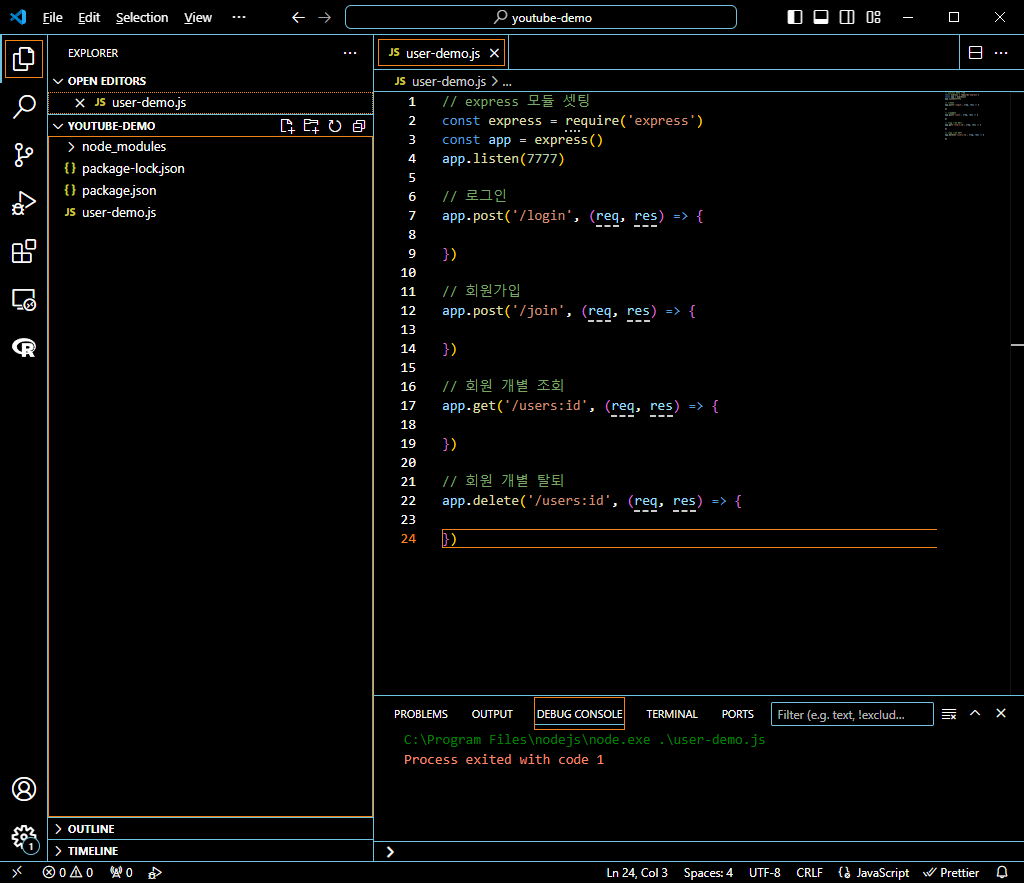Viewport: 1024px width, 883px height.
Task: Collapse all folders in Explorer
Action: [359, 126]
